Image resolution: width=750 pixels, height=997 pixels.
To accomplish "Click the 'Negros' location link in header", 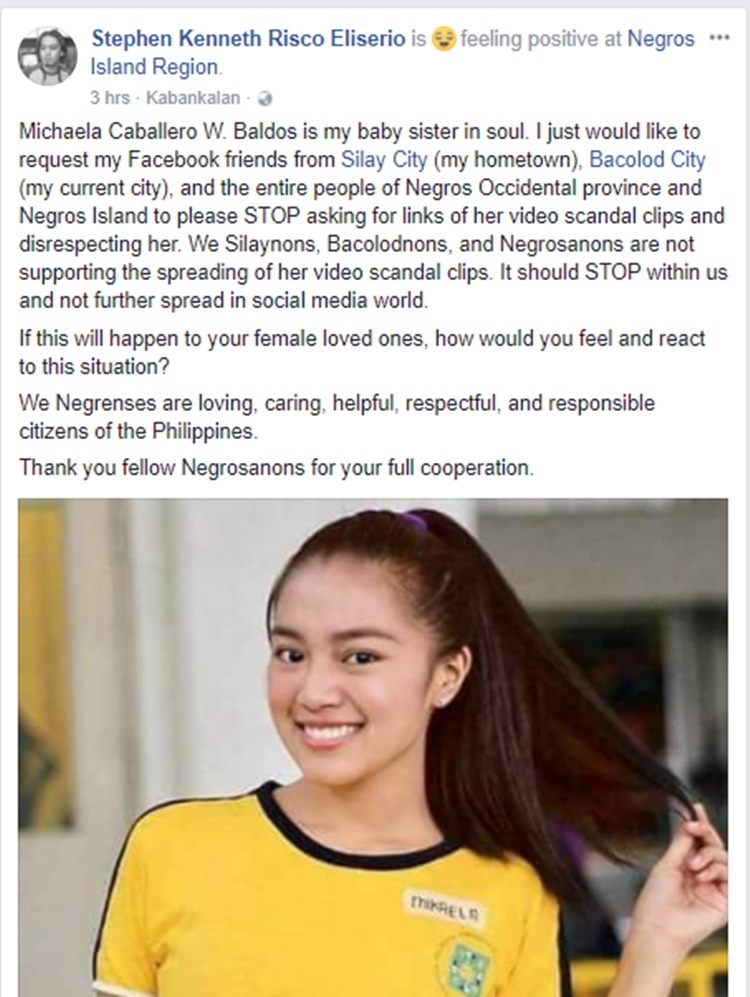I will 661,39.
